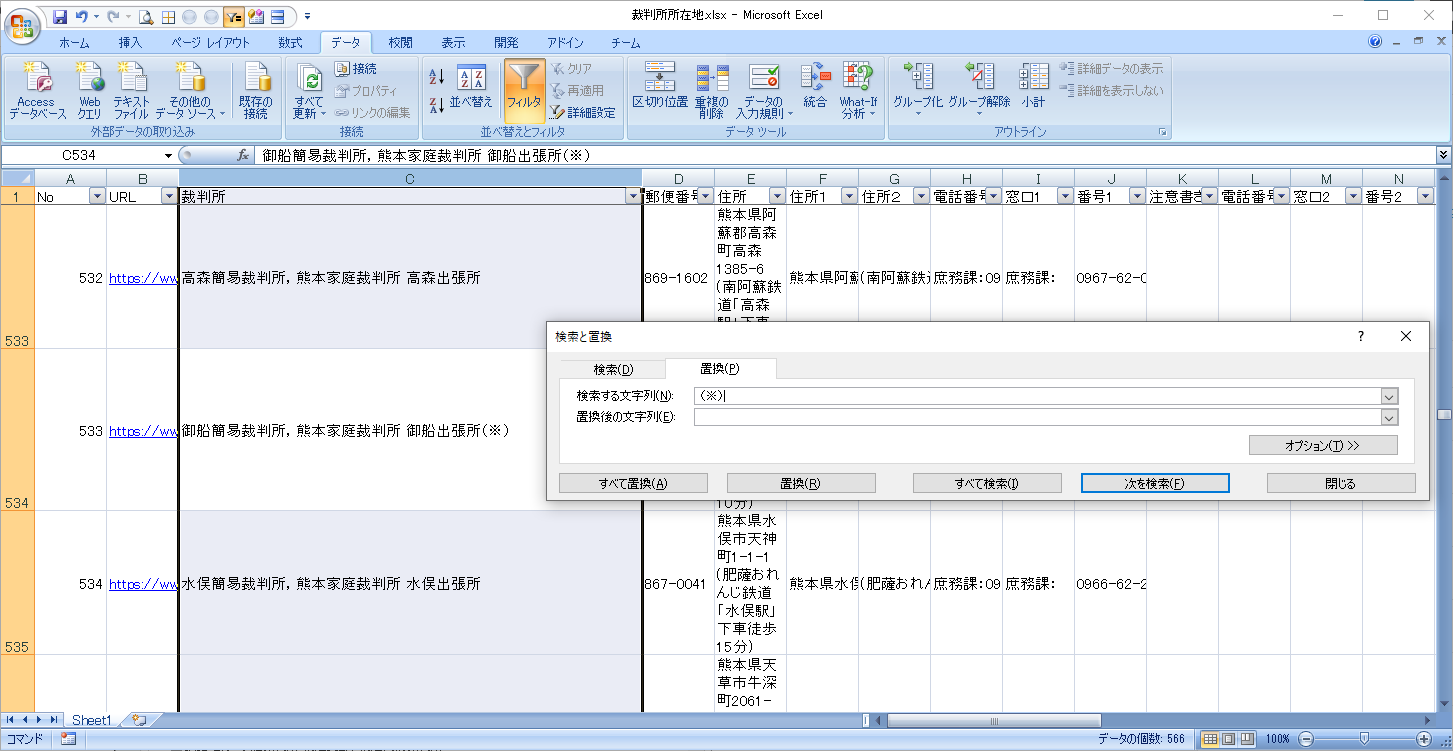Click すべて検索 to find all
Viewport: 1453px width, 751px height.
[x=987, y=484]
